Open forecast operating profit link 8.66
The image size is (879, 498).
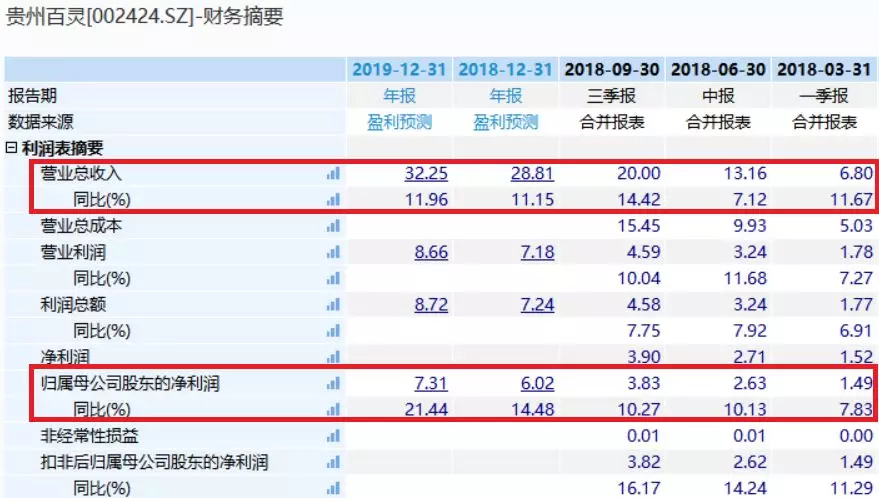point(431,252)
